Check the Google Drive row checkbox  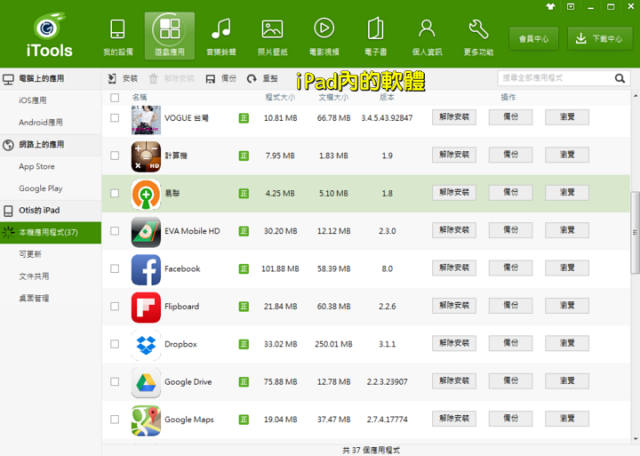[115, 382]
